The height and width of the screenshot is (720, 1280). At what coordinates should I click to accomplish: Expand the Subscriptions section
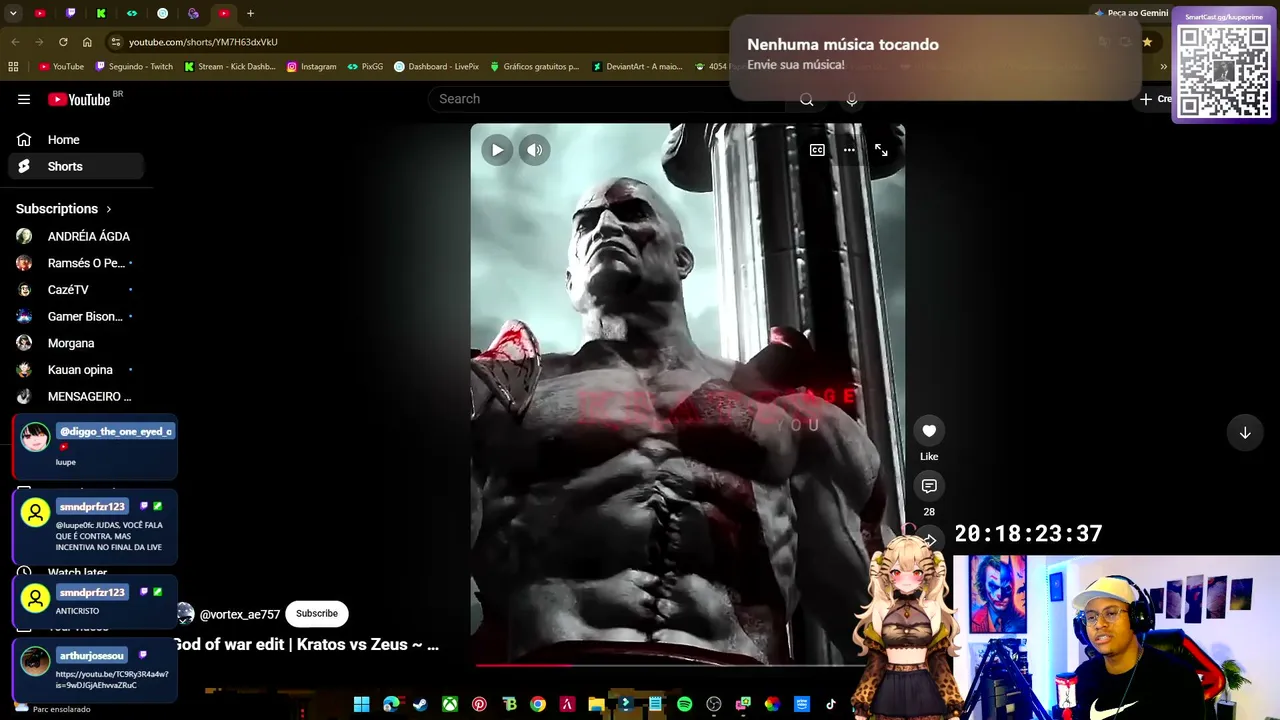tap(64, 209)
